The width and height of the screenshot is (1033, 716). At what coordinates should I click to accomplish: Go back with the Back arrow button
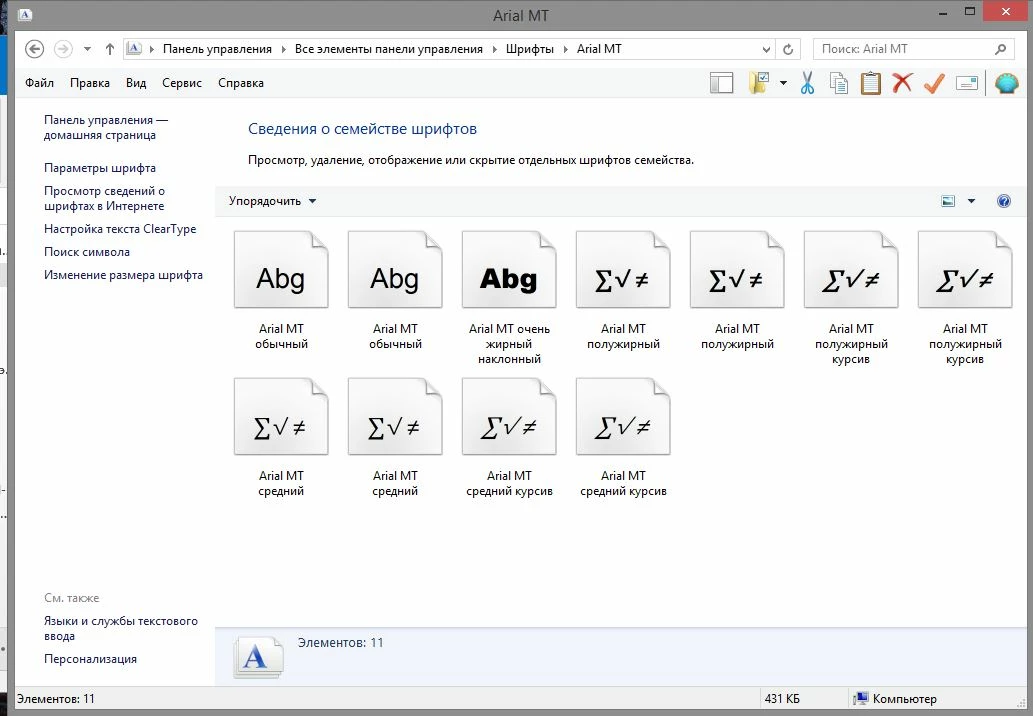click(x=34, y=49)
